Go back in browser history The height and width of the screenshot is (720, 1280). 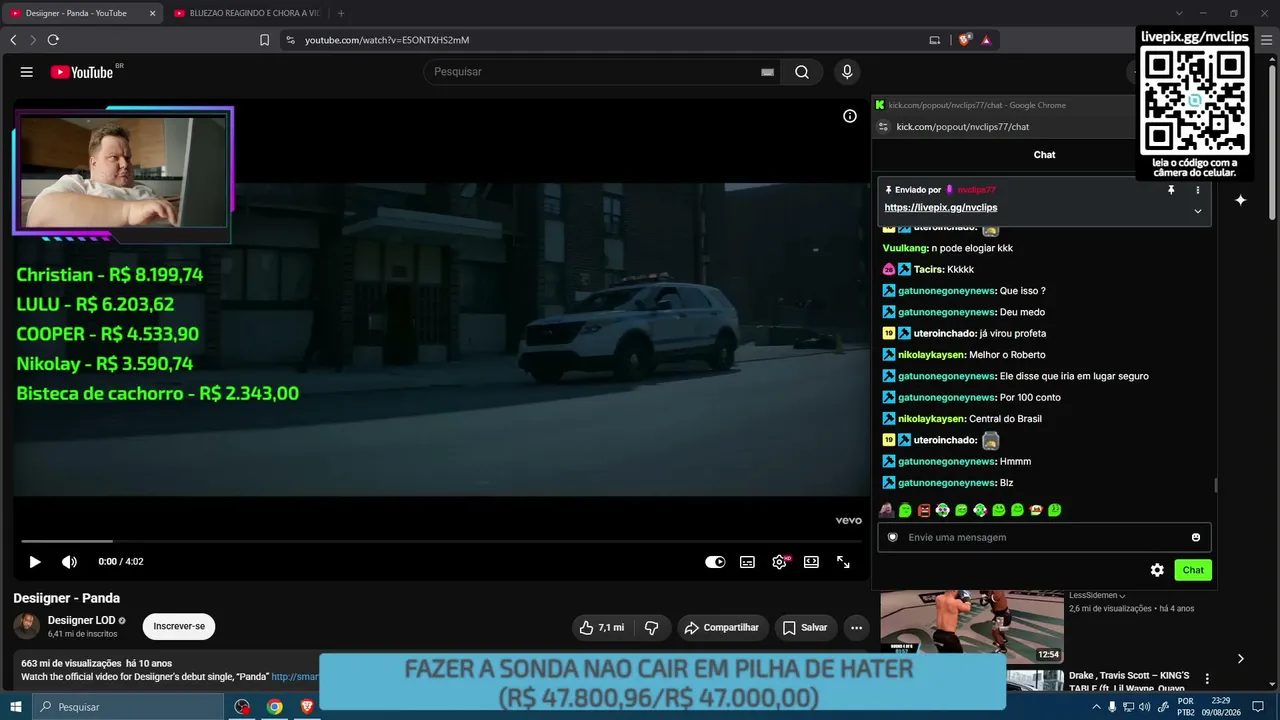click(13, 40)
